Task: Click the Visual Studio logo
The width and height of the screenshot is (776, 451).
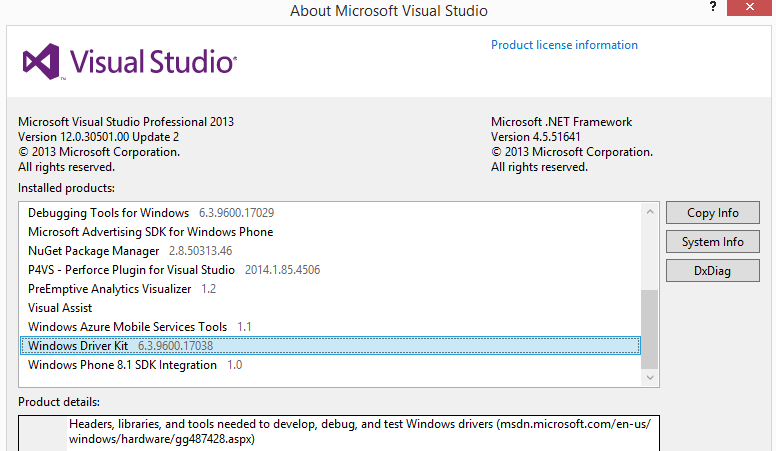Action: click(130, 62)
